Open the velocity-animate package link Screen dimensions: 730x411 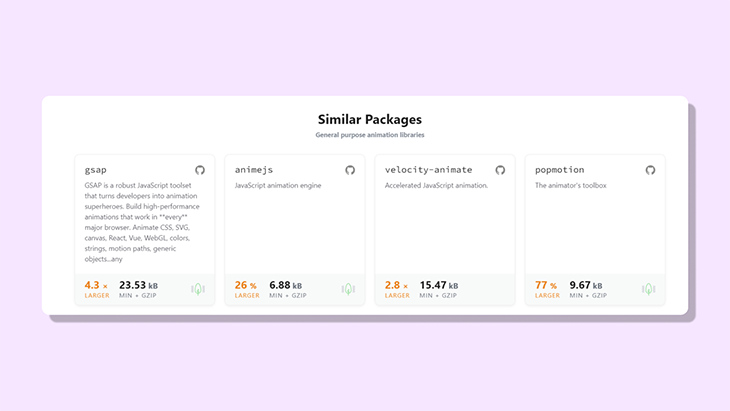coord(428,170)
